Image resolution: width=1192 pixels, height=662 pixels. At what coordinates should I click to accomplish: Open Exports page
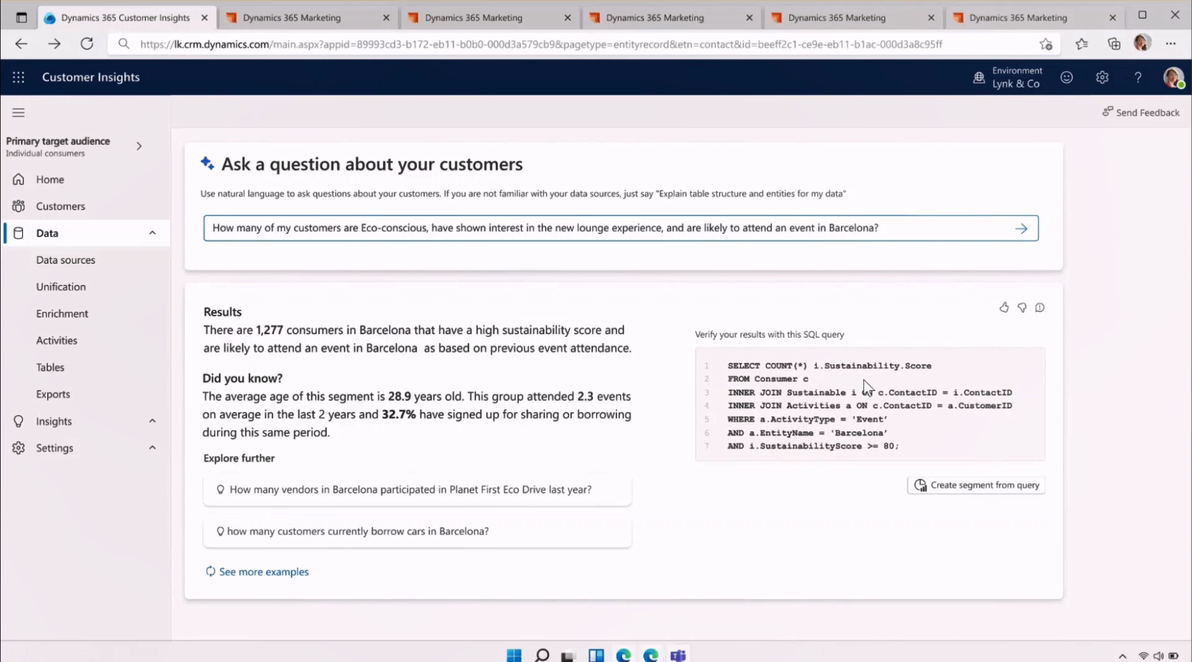point(52,394)
